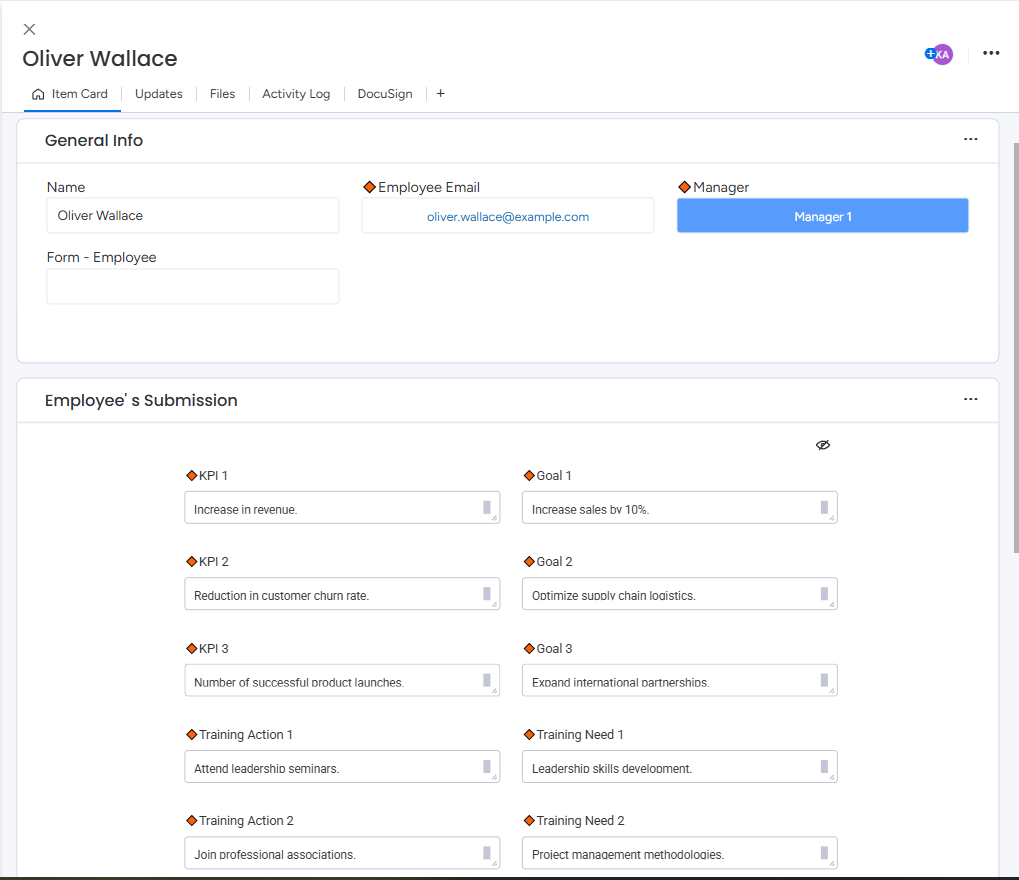Toggle the hidden-columns eye icon
This screenshot has height=880, width=1019.
pos(823,445)
